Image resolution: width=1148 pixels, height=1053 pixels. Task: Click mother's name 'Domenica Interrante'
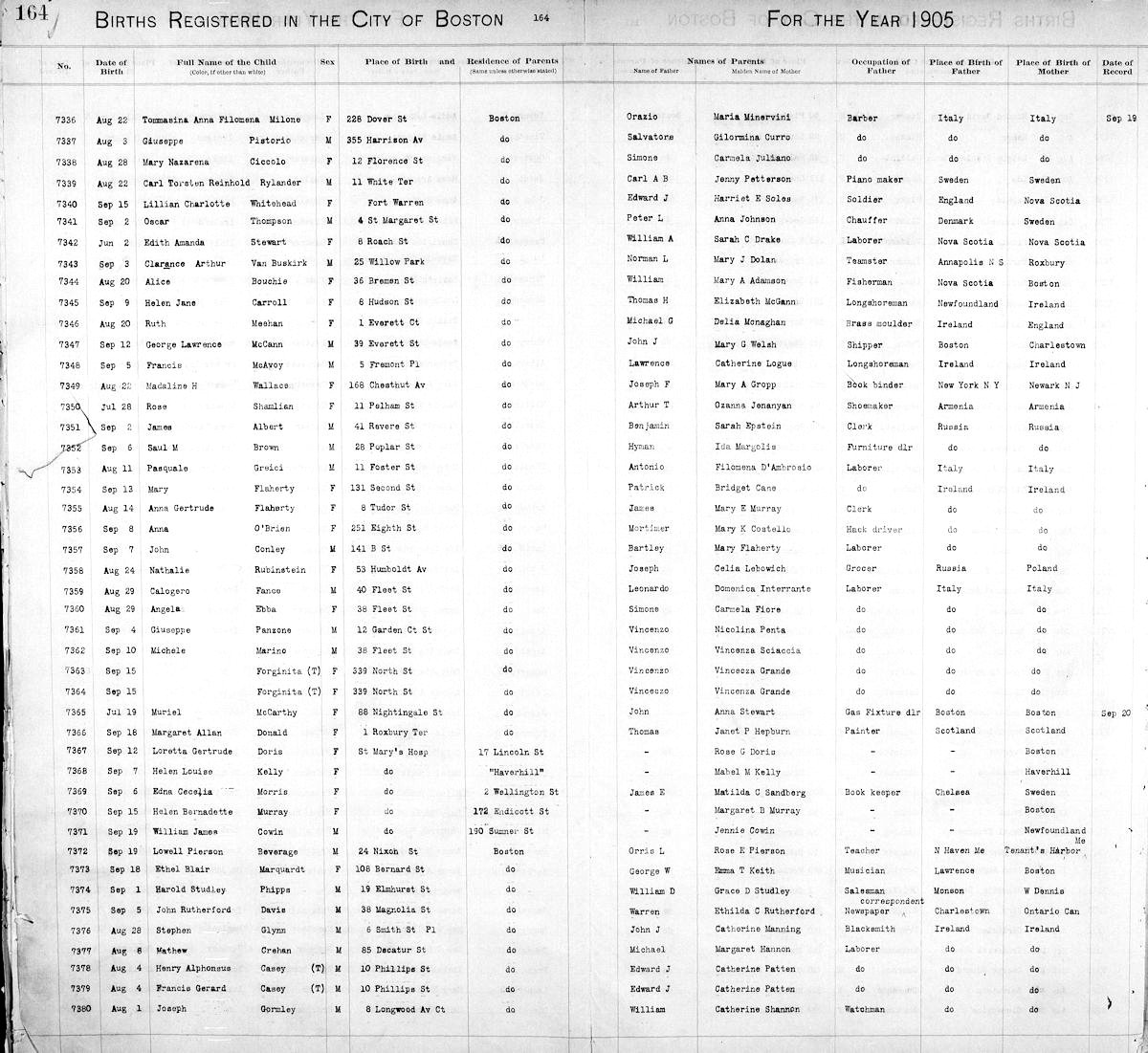pos(762,589)
